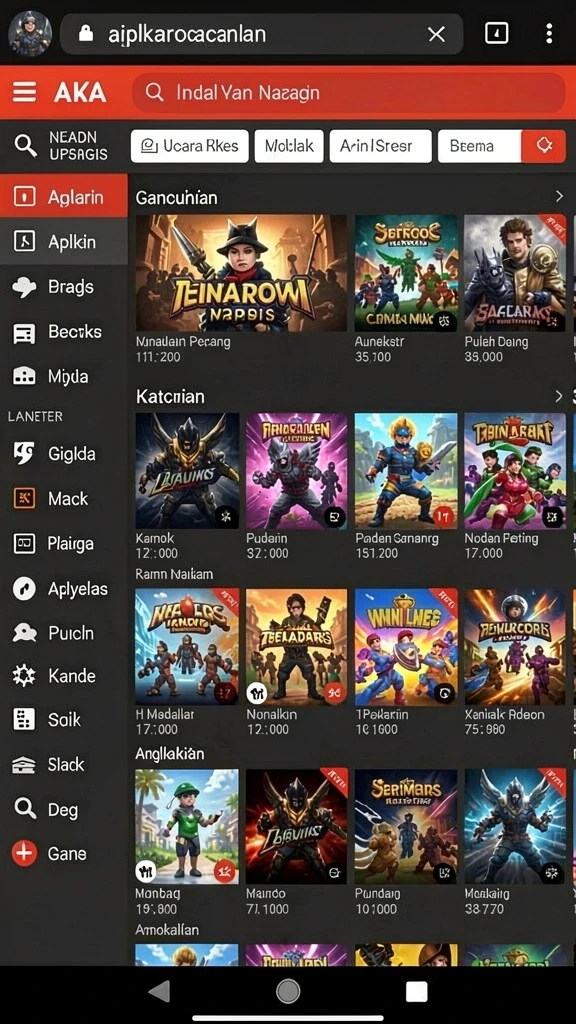Open the Kamok game thumbnail
576x1024 pixels.
(187, 470)
